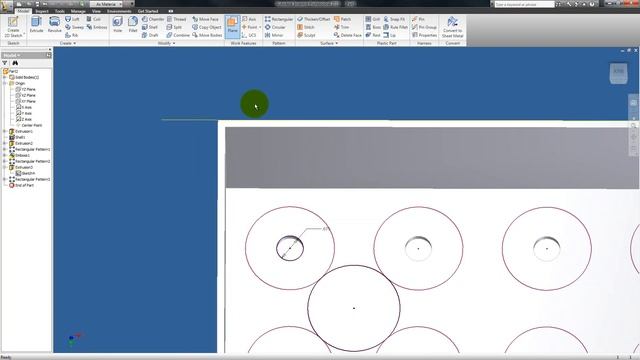Viewport: 640px width, 360px height.
Task: Open the Manage ribbon tab
Action: [78, 11]
